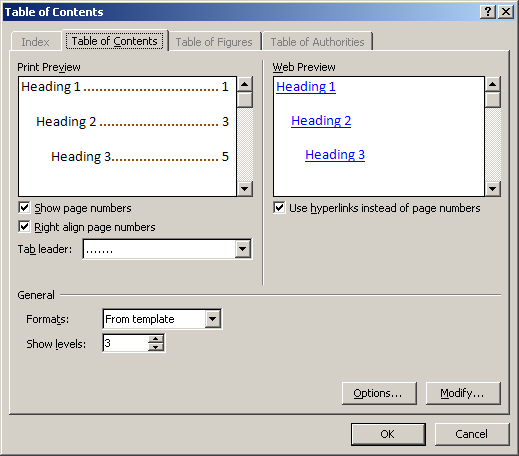Toggle Show page numbers checkbox
The image size is (519, 456).
pyautogui.click(x=24, y=207)
